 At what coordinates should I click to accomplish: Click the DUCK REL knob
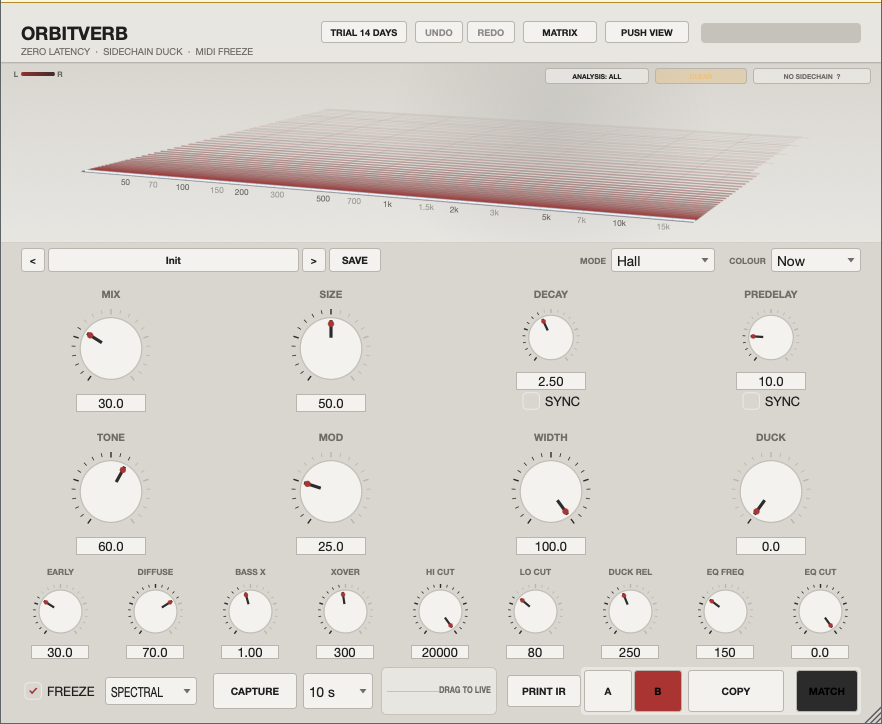[630, 611]
